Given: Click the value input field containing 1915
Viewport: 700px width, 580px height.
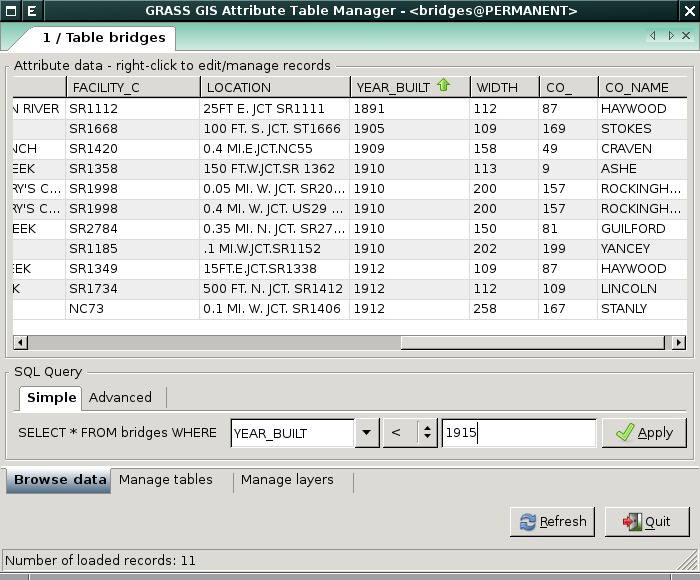Looking at the screenshot, I should point(519,433).
